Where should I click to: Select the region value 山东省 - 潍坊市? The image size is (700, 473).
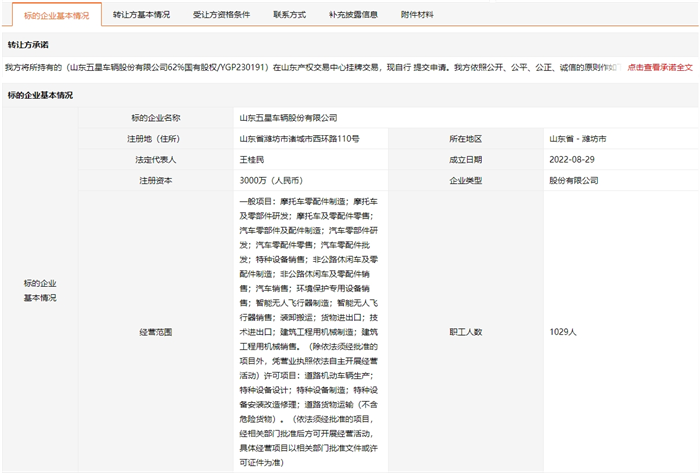[x=578, y=139]
